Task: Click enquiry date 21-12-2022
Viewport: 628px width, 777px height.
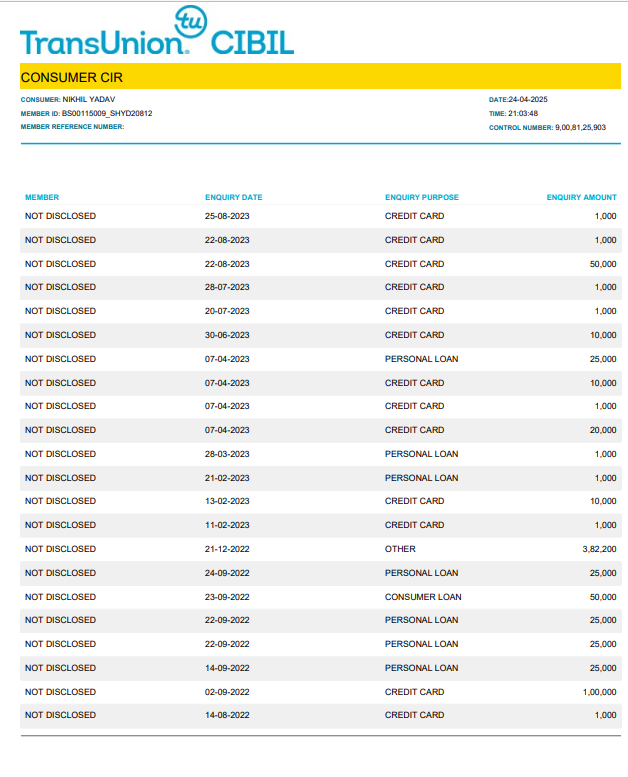Action: 227,549
